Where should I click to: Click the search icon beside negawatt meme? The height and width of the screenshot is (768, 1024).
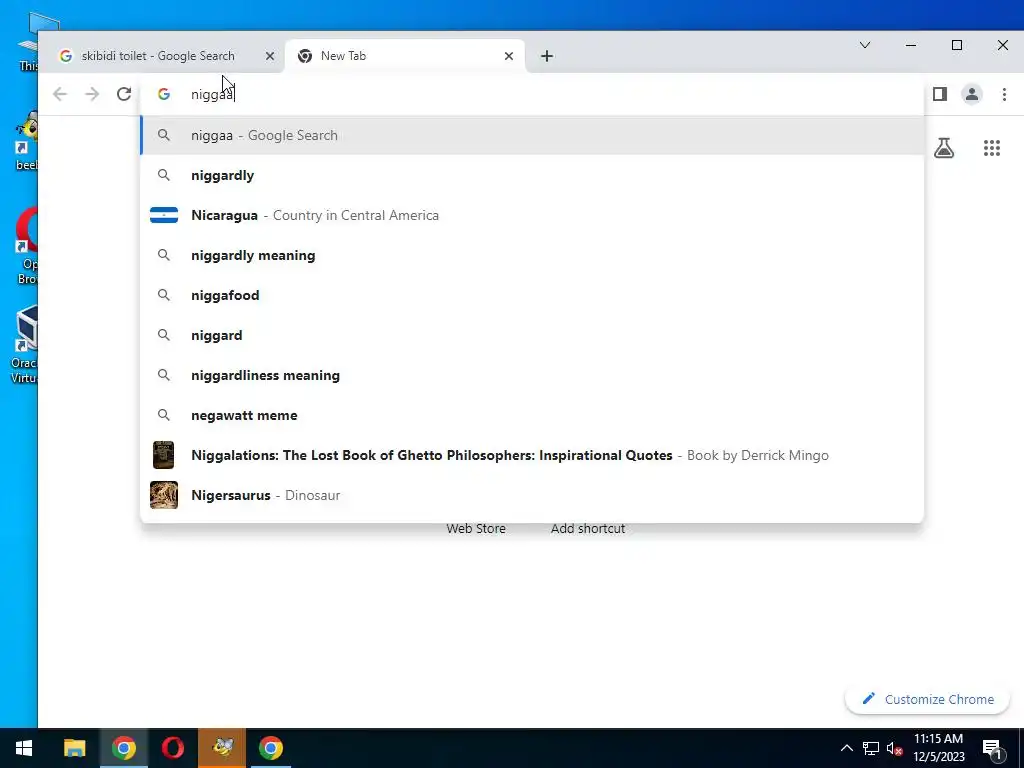coord(164,415)
